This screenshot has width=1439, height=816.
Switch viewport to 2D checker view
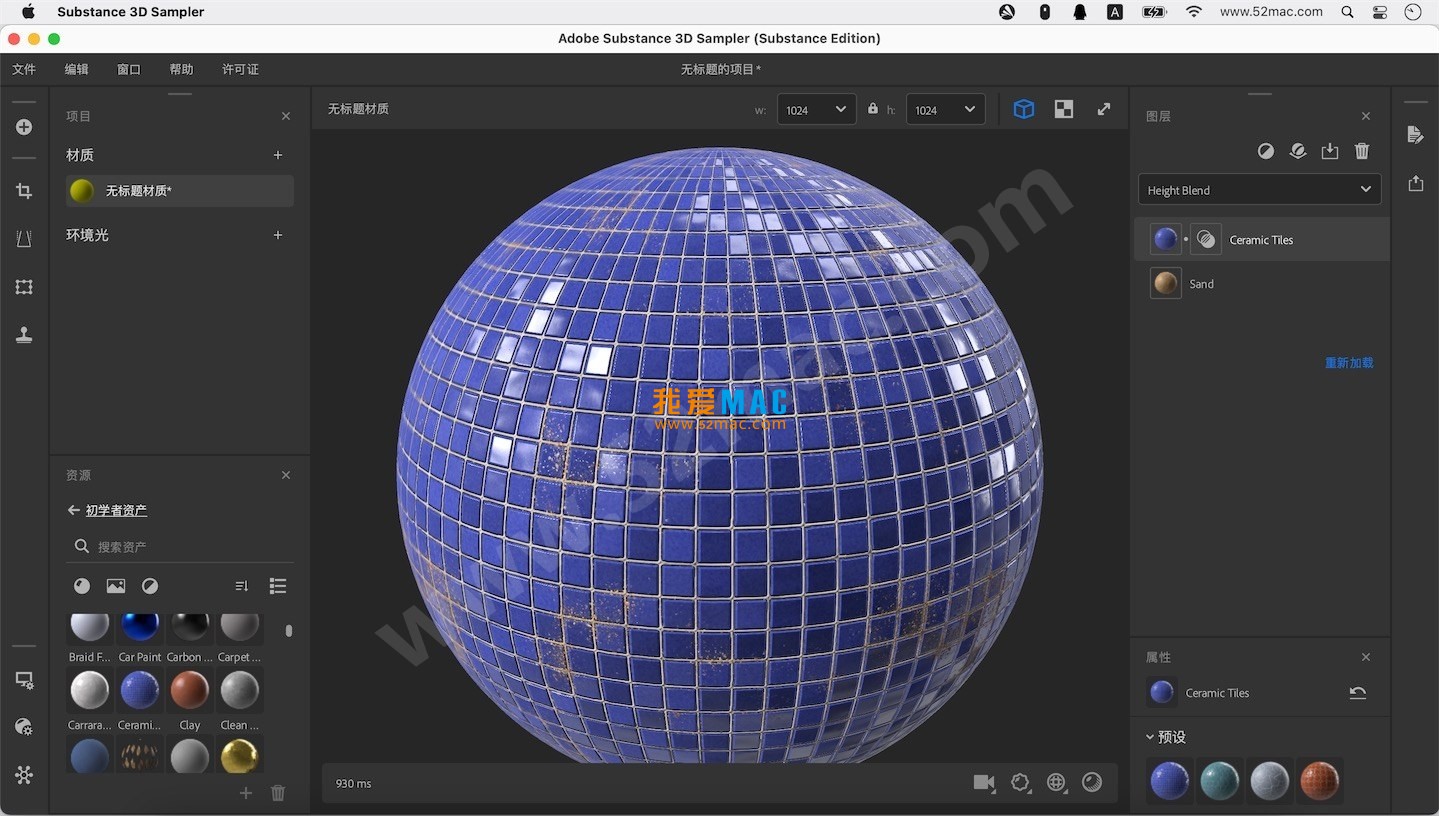point(1064,109)
